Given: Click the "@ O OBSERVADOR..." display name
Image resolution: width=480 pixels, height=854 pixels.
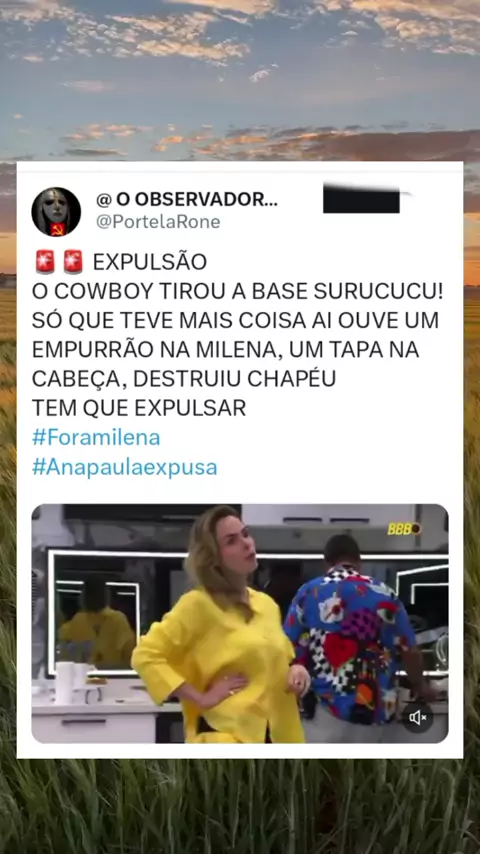Looking at the screenshot, I should click(187, 200).
